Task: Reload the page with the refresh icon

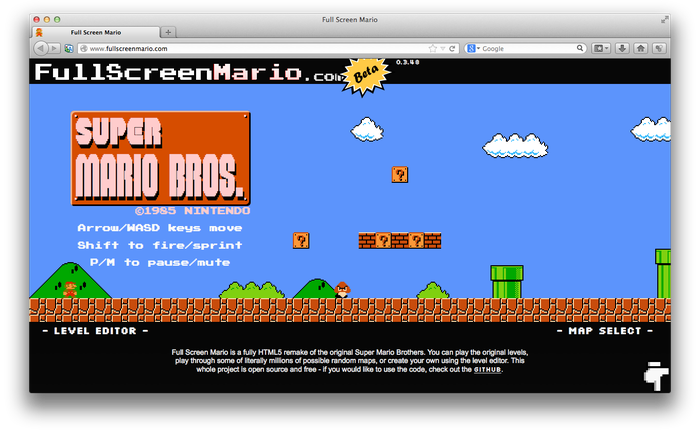Action: [452, 48]
